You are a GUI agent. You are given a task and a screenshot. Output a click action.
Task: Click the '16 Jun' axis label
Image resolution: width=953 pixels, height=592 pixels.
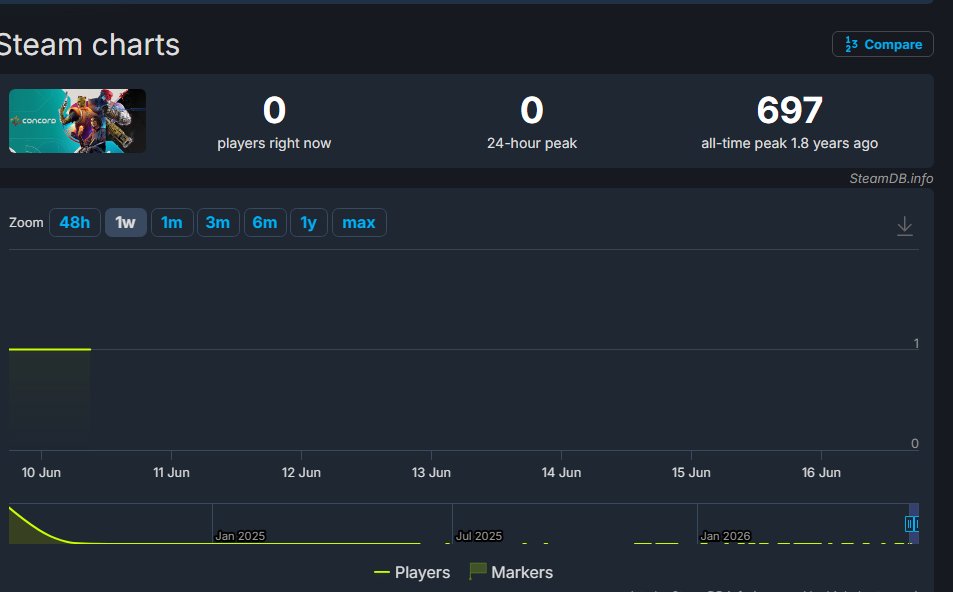(821, 472)
